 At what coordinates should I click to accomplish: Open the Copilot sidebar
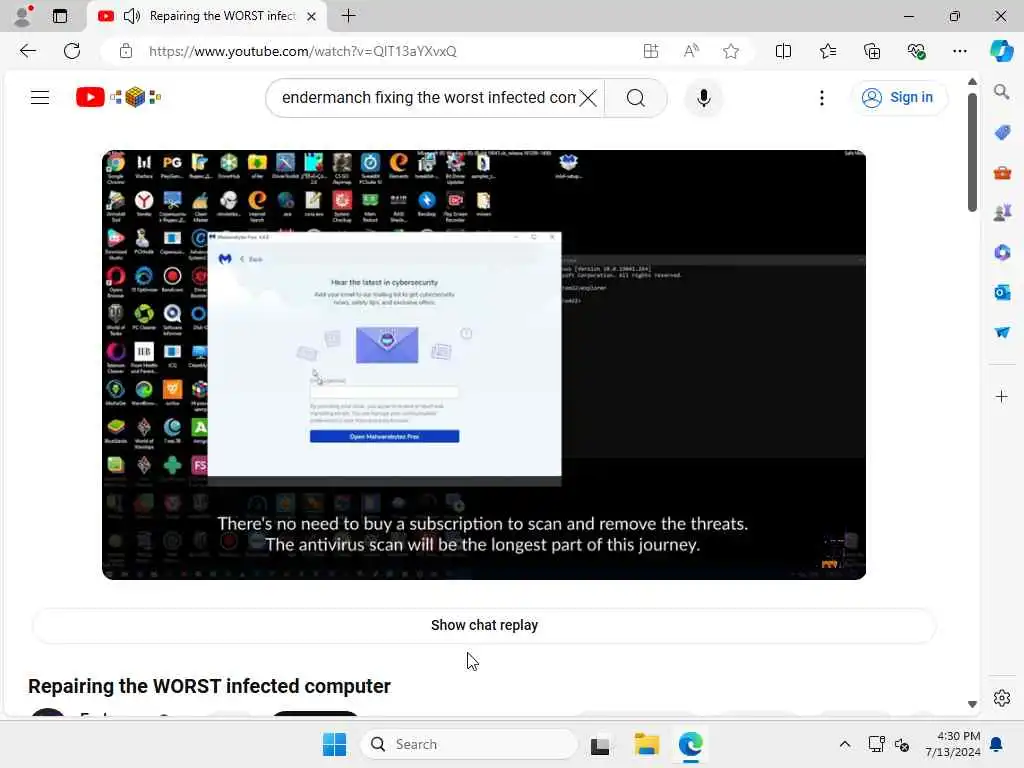(x=1001, y=51)
